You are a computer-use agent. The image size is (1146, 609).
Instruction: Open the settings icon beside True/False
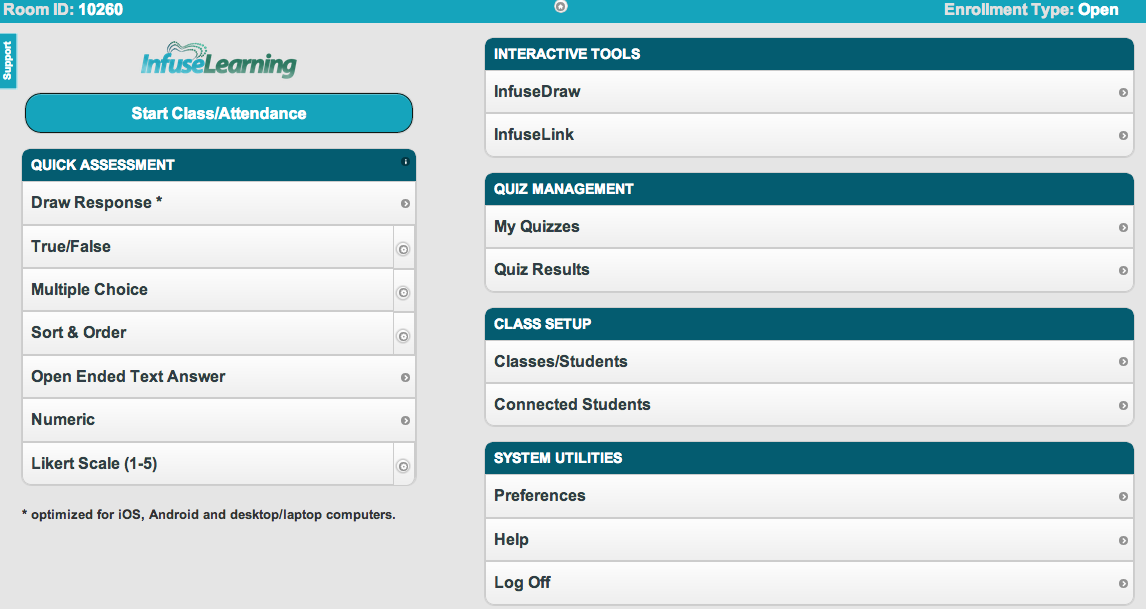[403, 249]
